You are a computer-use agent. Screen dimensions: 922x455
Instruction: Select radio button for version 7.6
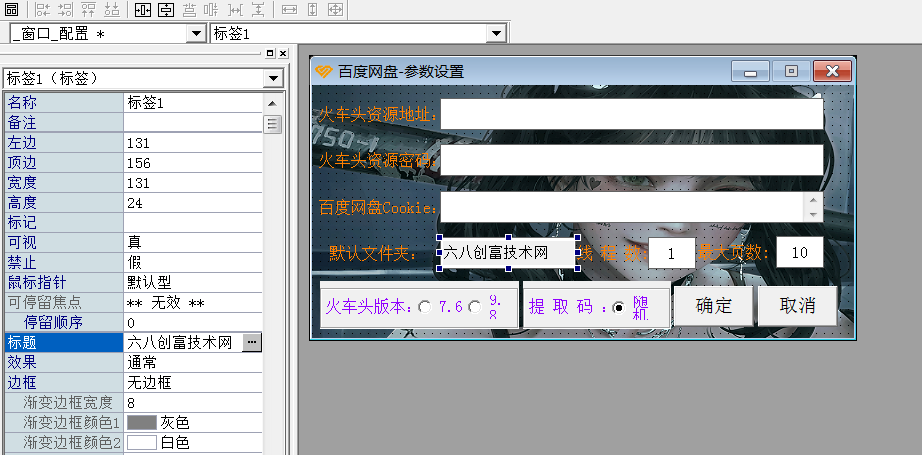point(425,307)
